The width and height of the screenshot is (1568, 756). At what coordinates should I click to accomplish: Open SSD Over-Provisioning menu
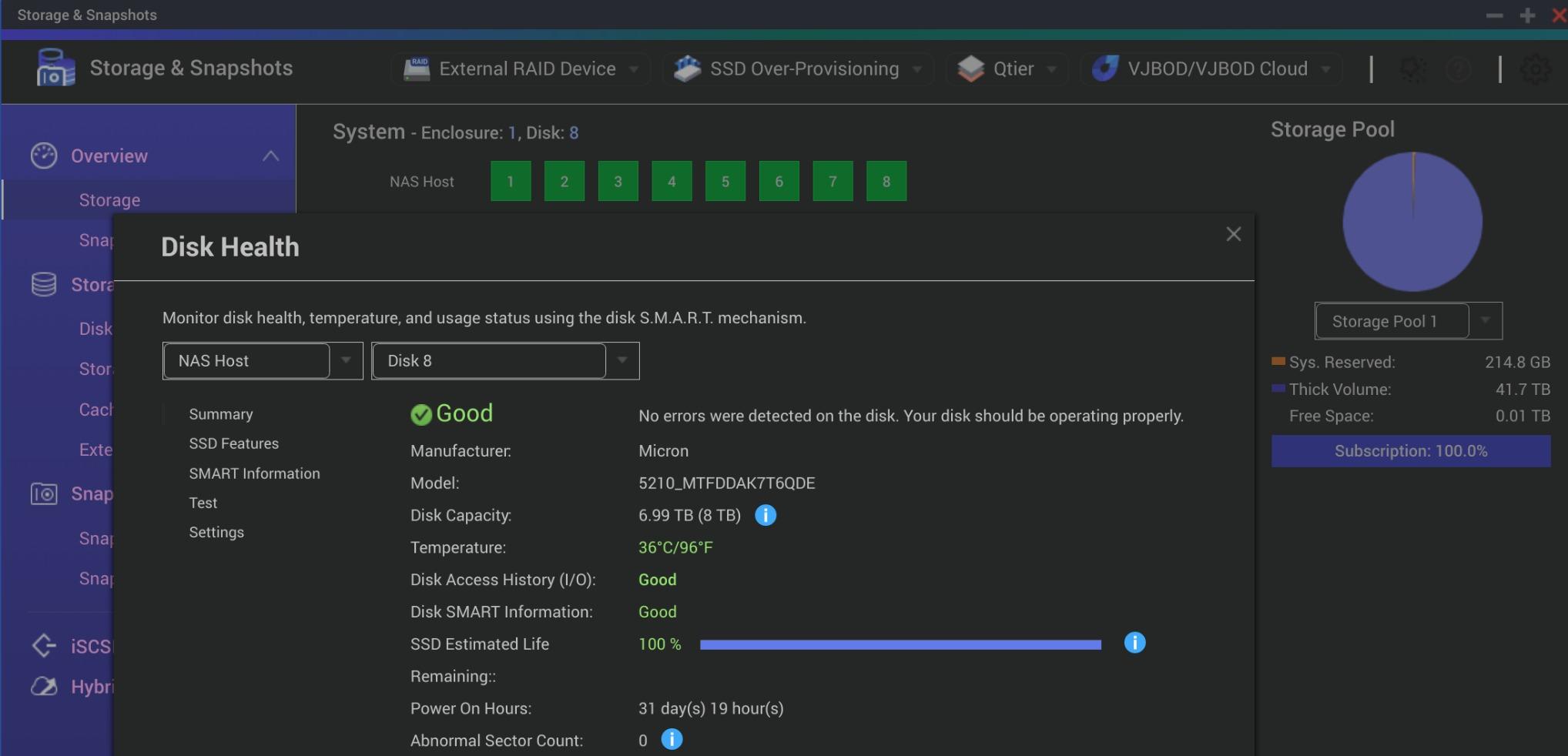[x=798, y=69]
